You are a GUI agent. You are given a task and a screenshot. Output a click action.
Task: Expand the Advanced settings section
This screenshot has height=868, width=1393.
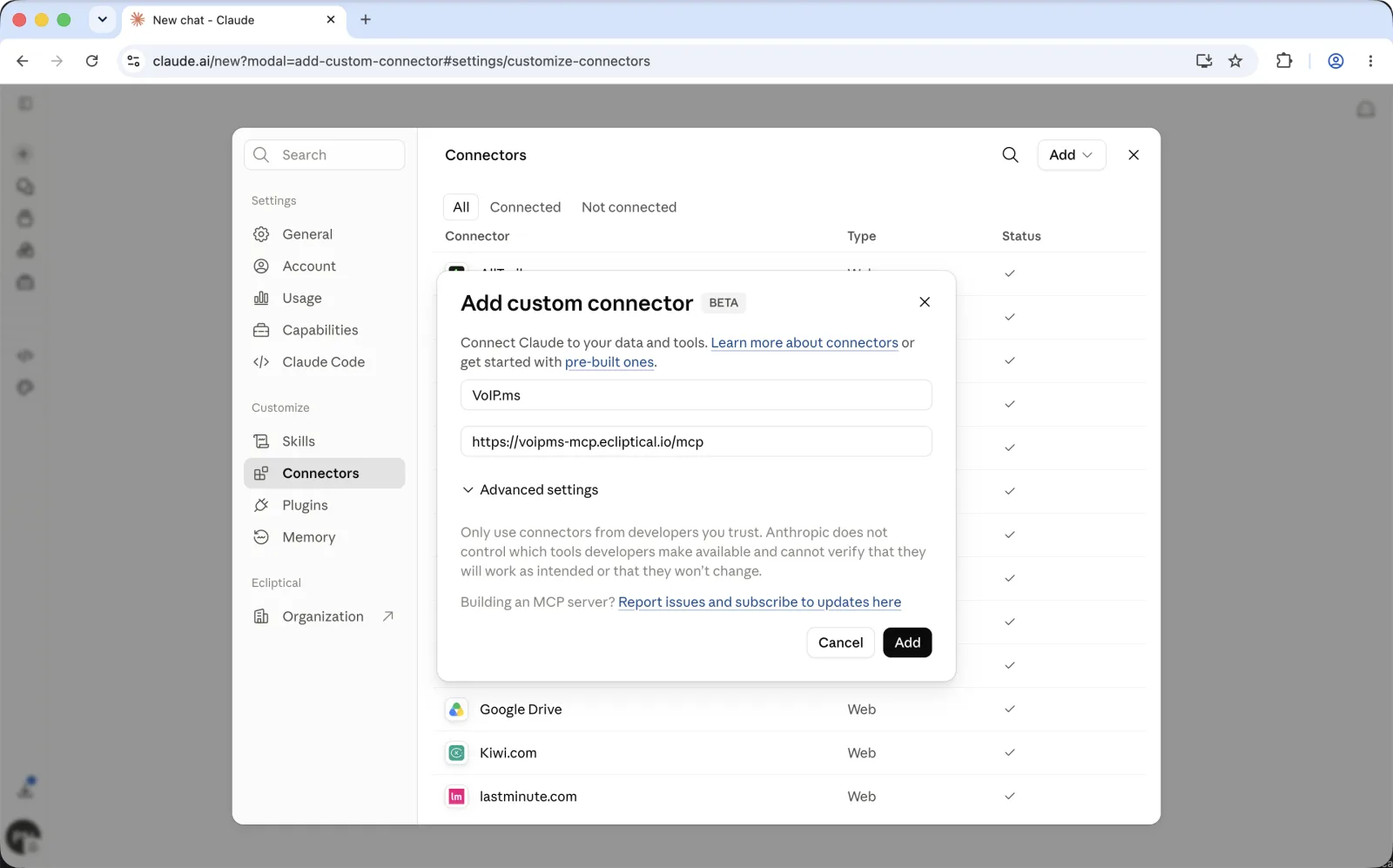530,490
